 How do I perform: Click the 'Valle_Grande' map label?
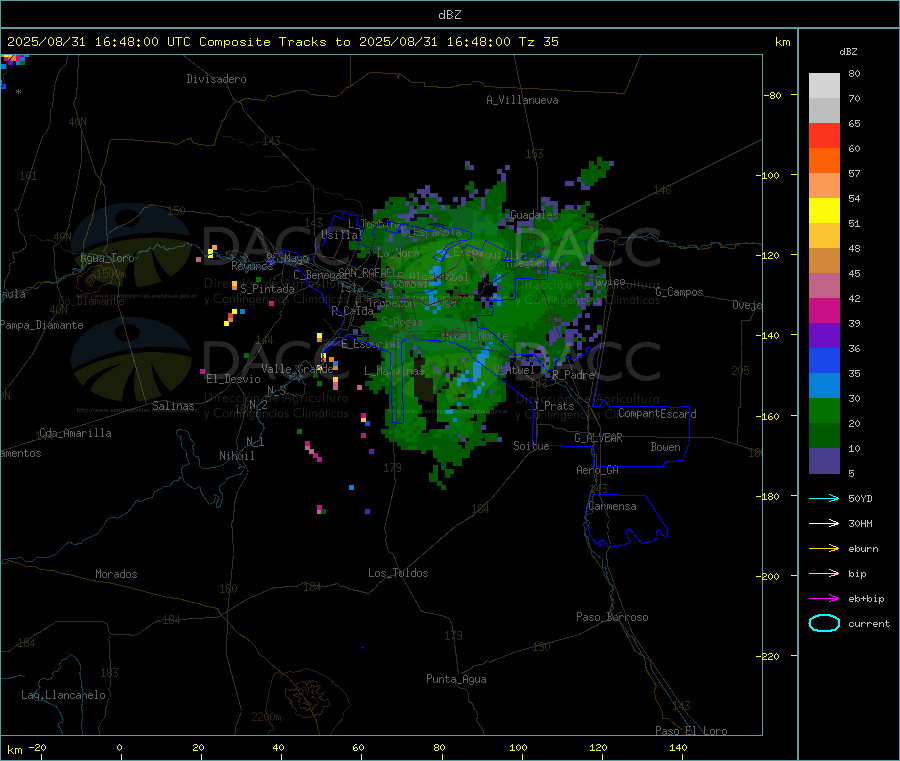(x=297, y=369)
